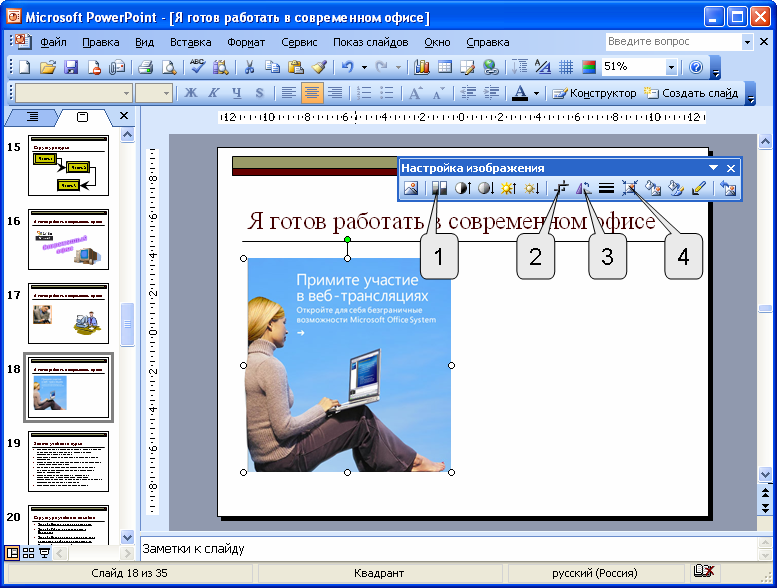This screenshot has width=777, height=588.
Task: Click the Open folder icon
Action: [48, 67]
